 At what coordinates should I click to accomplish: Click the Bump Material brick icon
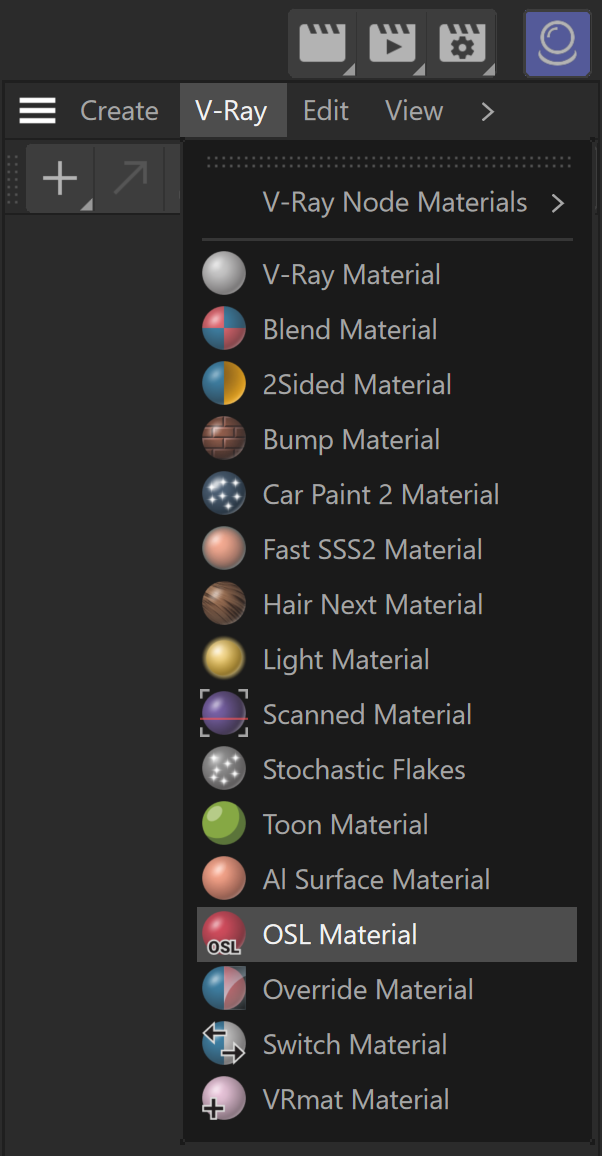(x=224, y=439)
